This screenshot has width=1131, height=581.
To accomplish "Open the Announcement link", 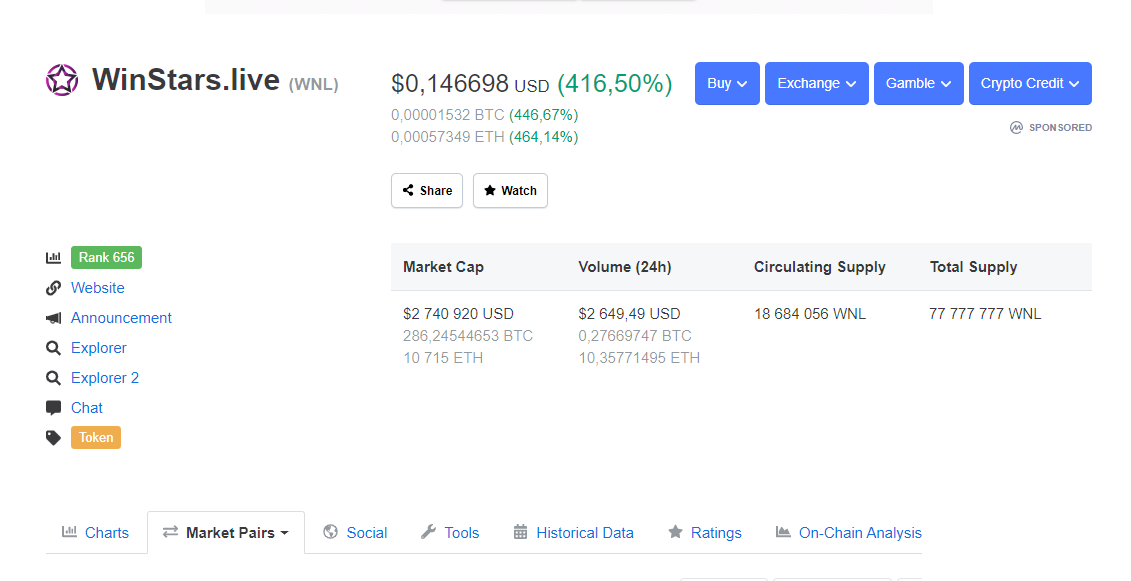I will click(x=121, y=318).
